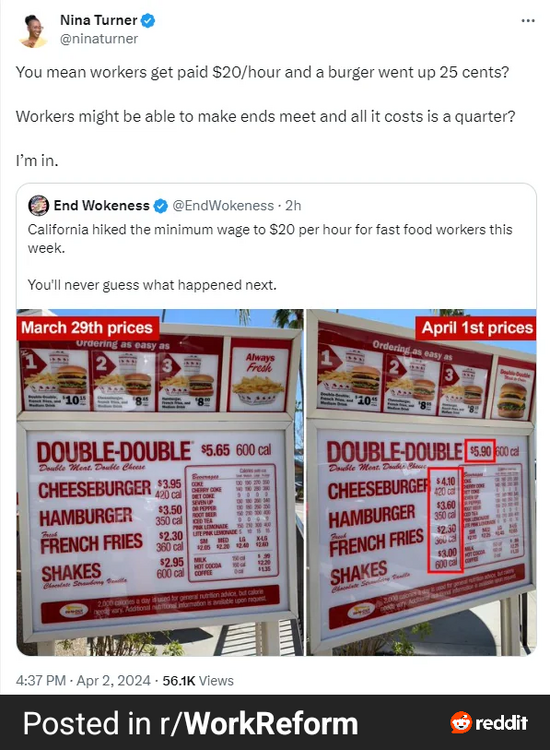
Task: Click the 2h quoted tweet timestamp
Action: [x=293, y=206]
